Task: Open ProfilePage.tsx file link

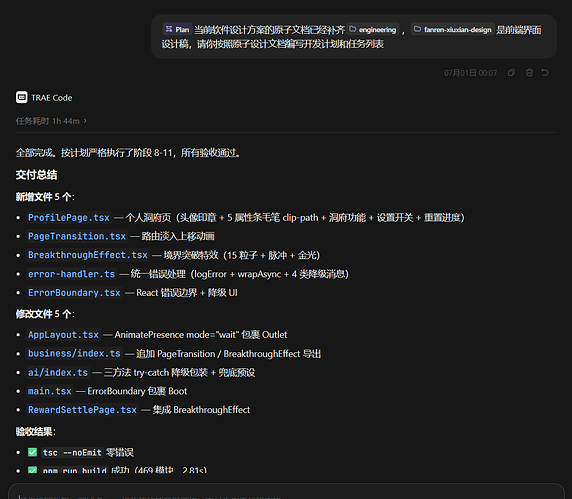Action: click(69, 218)
